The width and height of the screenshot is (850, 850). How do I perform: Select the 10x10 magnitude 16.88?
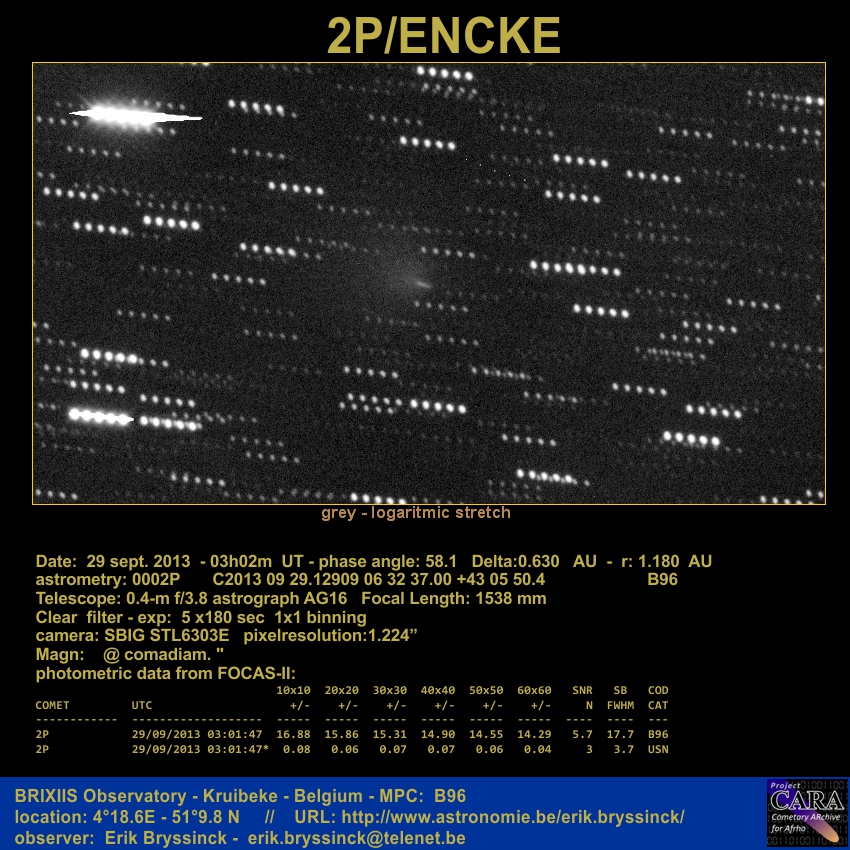pos(293,735)
